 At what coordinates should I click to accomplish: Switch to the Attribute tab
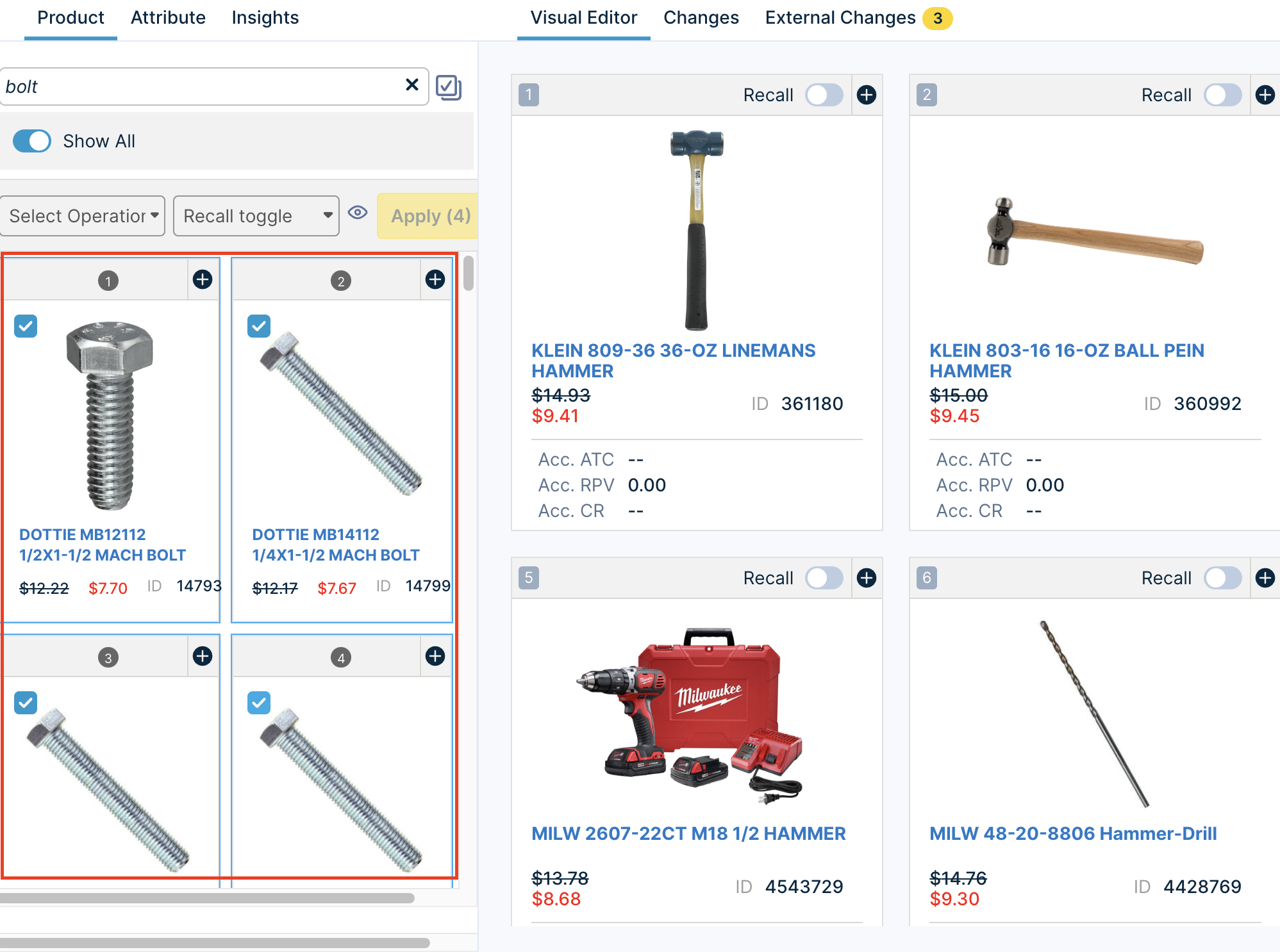(x=168, y=18)
